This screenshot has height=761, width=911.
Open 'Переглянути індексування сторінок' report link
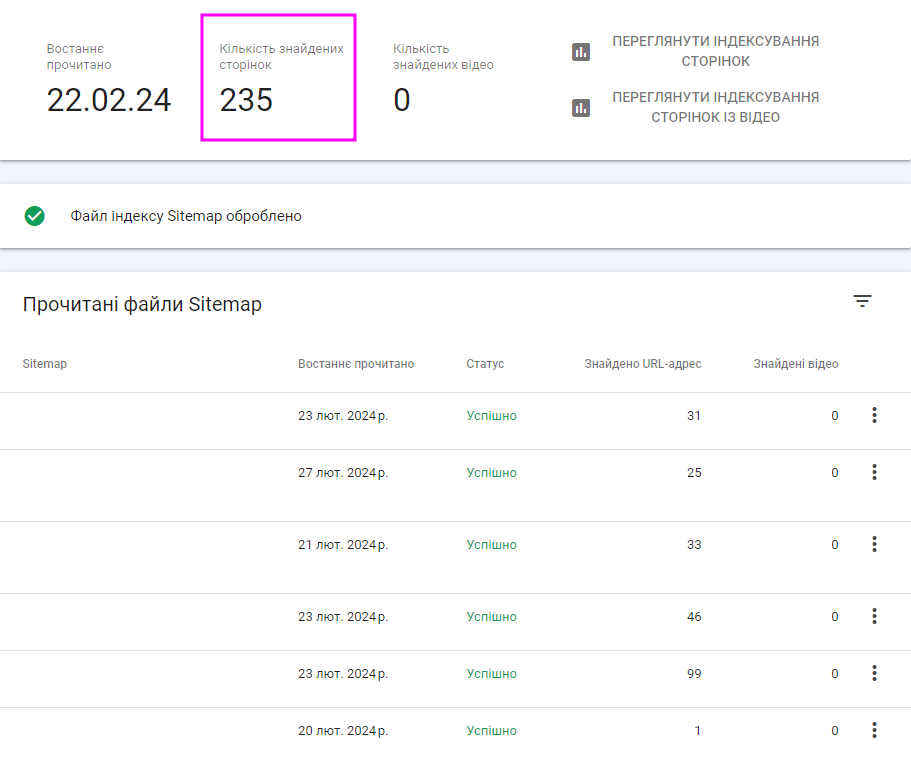[x=715, y=52]
